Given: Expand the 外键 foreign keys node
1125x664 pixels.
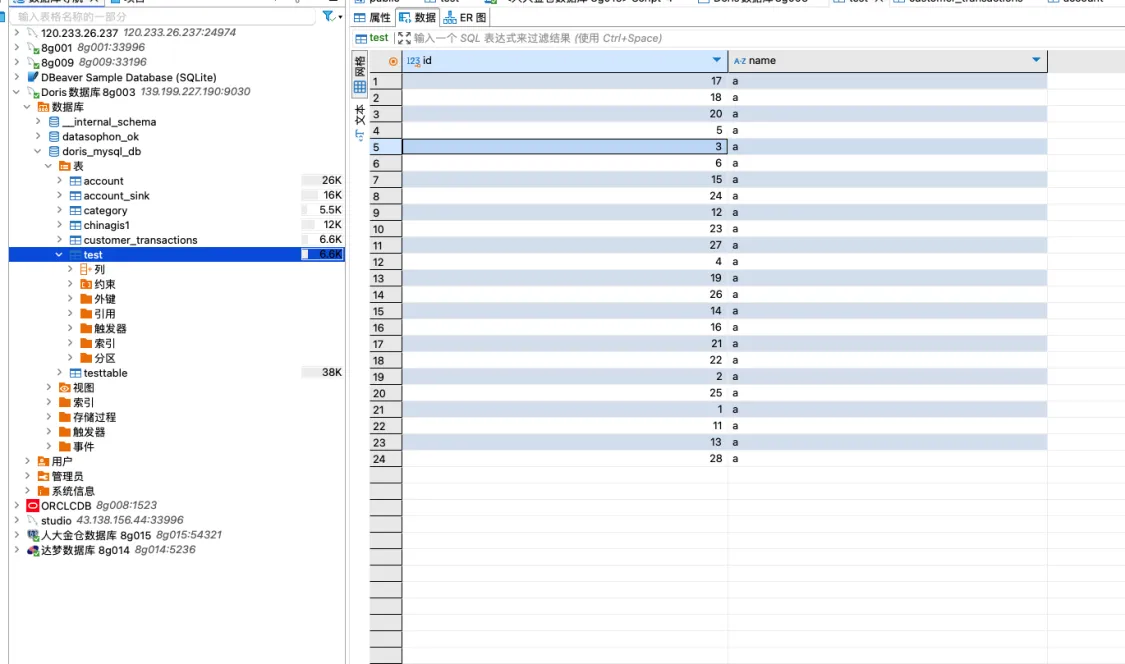Looking at the screenshot, I should point(70,299).
